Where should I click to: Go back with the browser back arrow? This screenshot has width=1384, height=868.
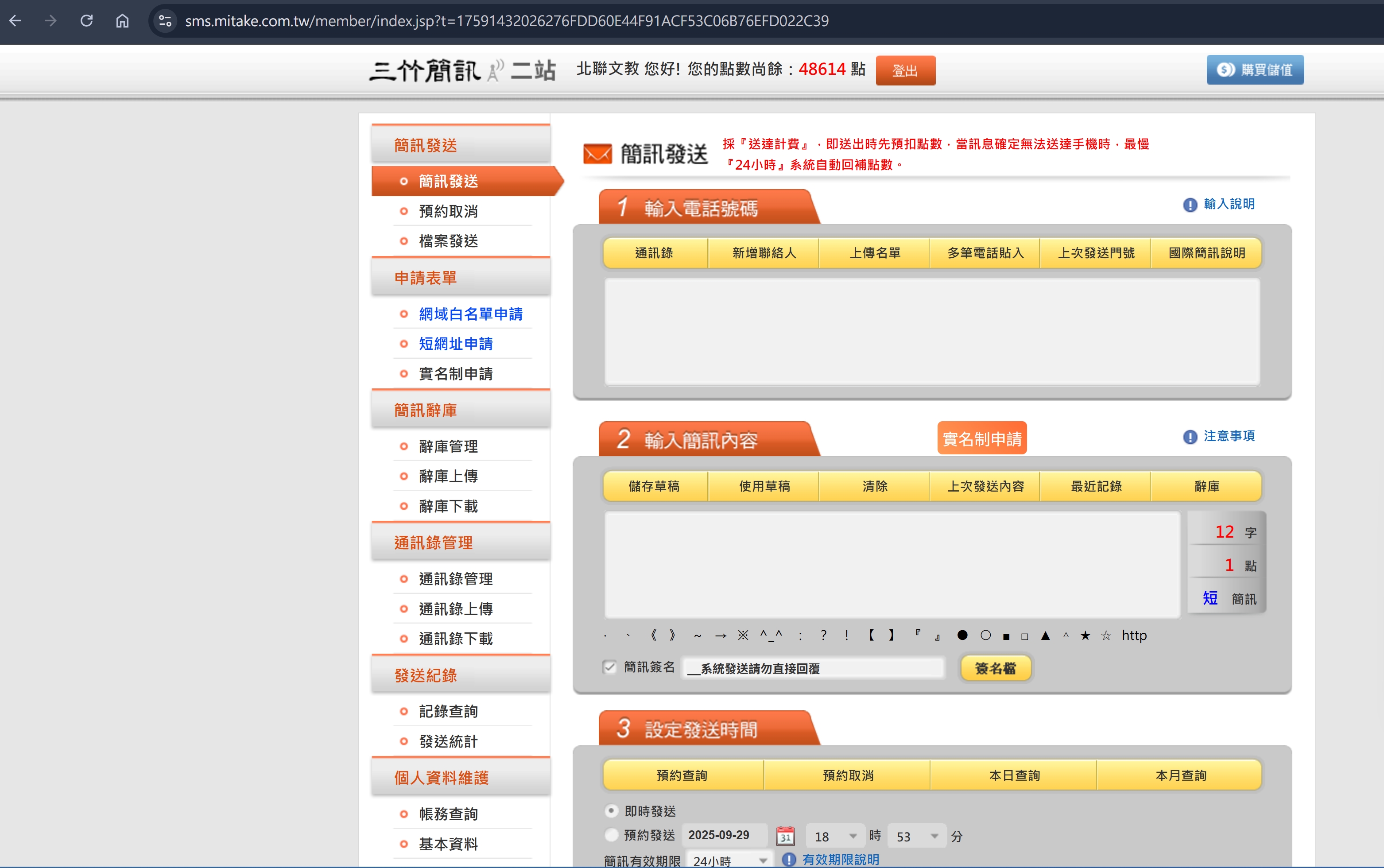point(15,21)
